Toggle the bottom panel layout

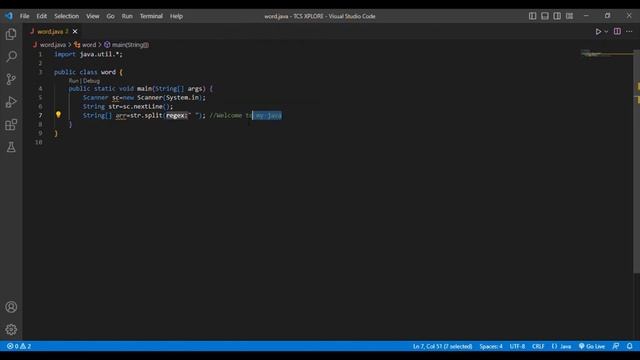[545, 16]
